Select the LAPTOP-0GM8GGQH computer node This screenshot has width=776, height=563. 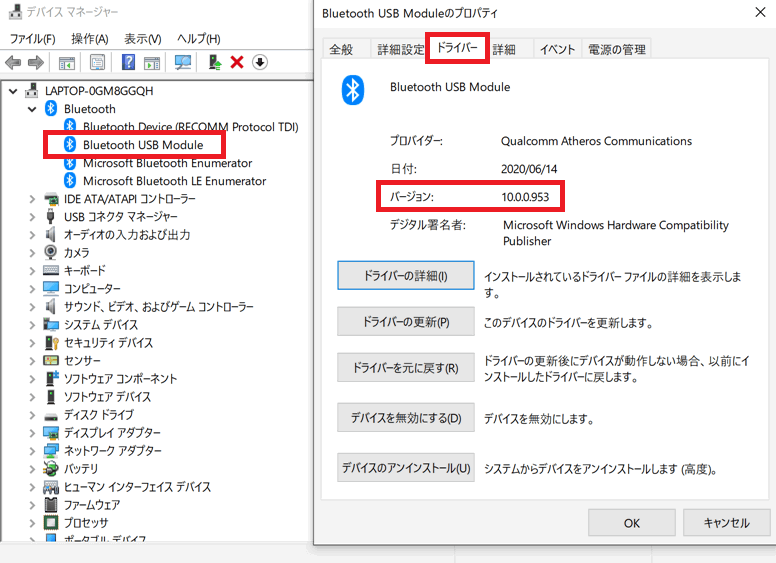point(99,91)
